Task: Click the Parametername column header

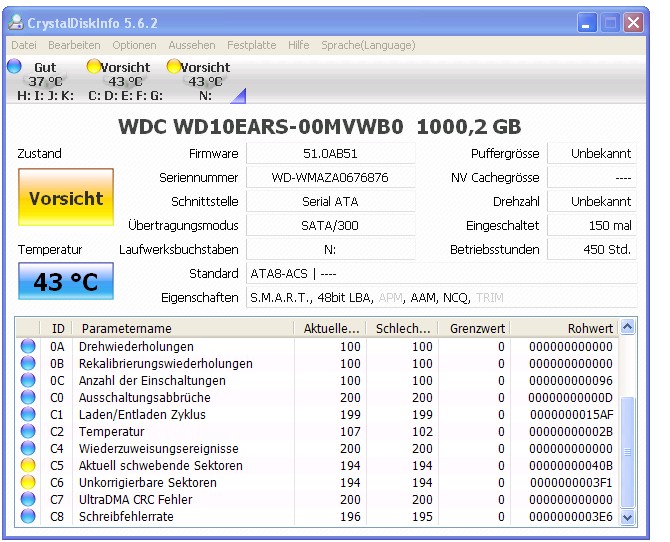Action: click(x=183, y=328)
